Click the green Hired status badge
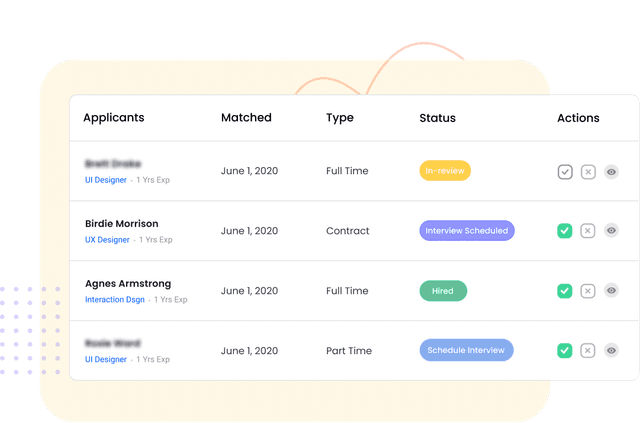 point(442,291)
